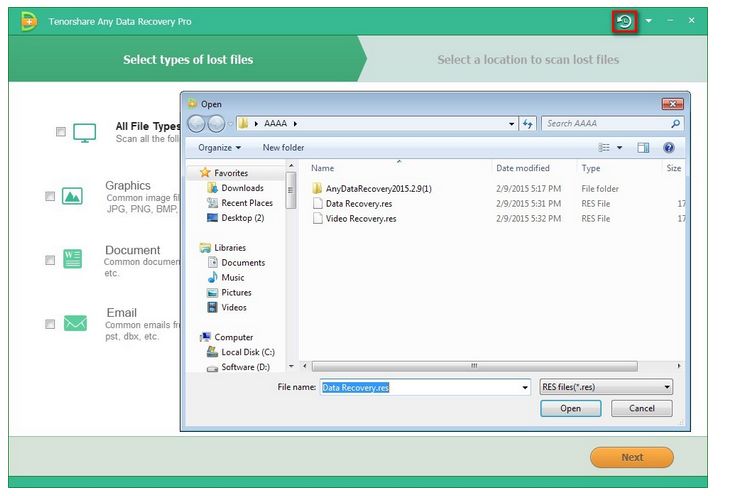
Task: Sort files by Name column
Action: point(323,168)
